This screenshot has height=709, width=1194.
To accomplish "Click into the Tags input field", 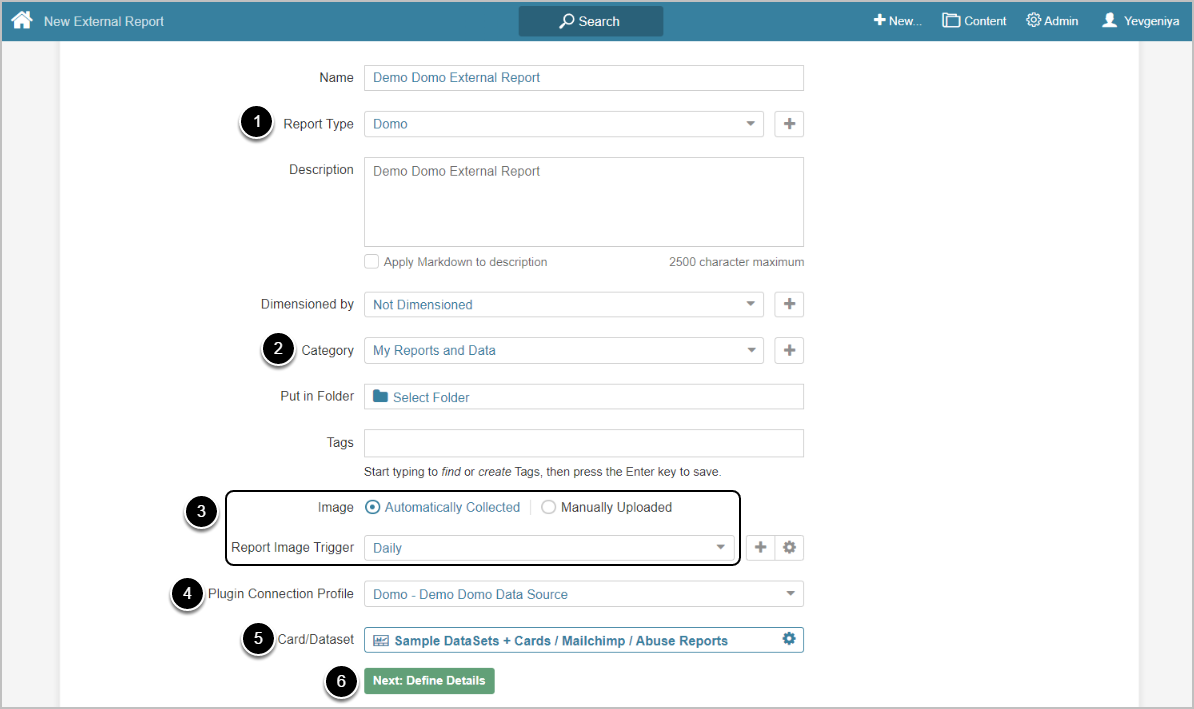I will pos(583,443).
